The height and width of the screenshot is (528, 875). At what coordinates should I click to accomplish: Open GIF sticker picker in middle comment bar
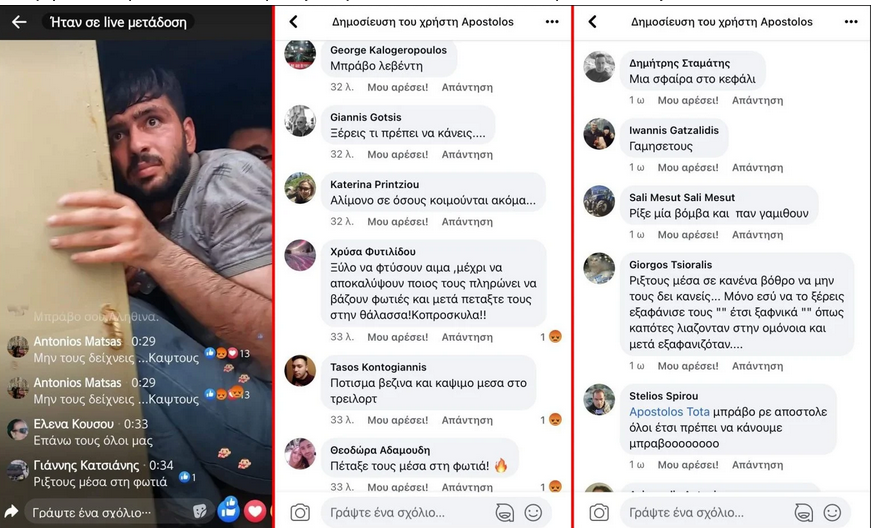pyautogui.click(x=504, y=512)
